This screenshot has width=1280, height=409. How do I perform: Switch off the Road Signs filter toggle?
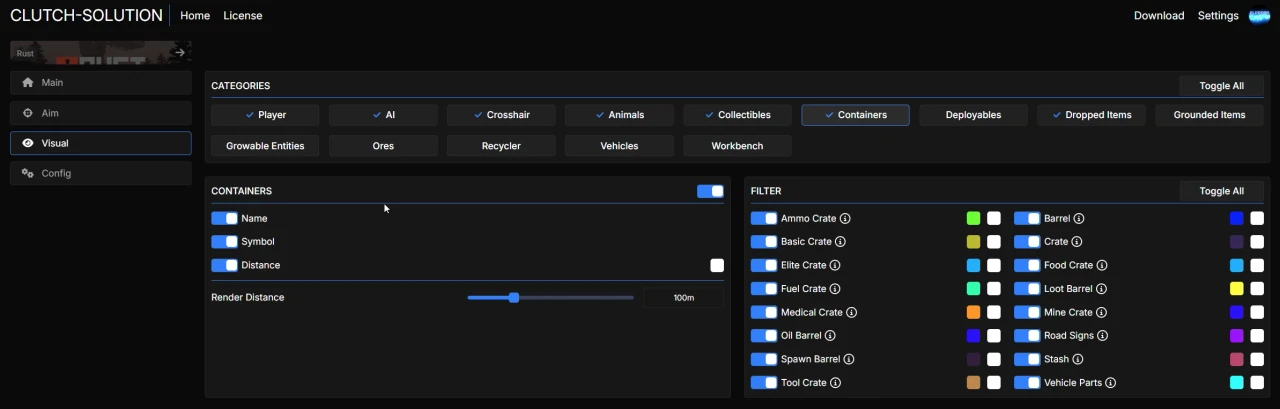pyautogui.click(x=1027, y=336)
